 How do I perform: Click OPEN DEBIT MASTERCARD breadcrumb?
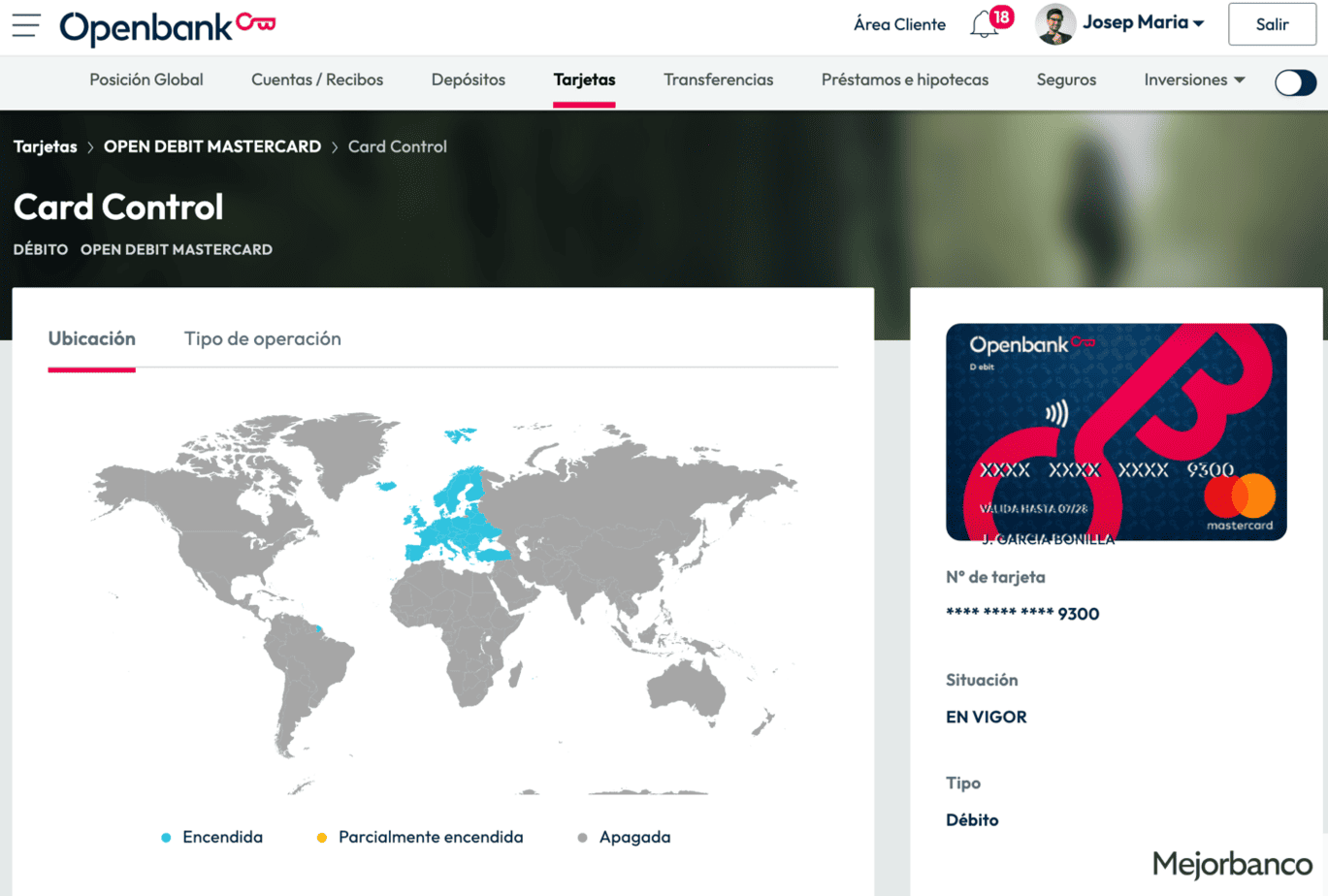tap(212, 146)
